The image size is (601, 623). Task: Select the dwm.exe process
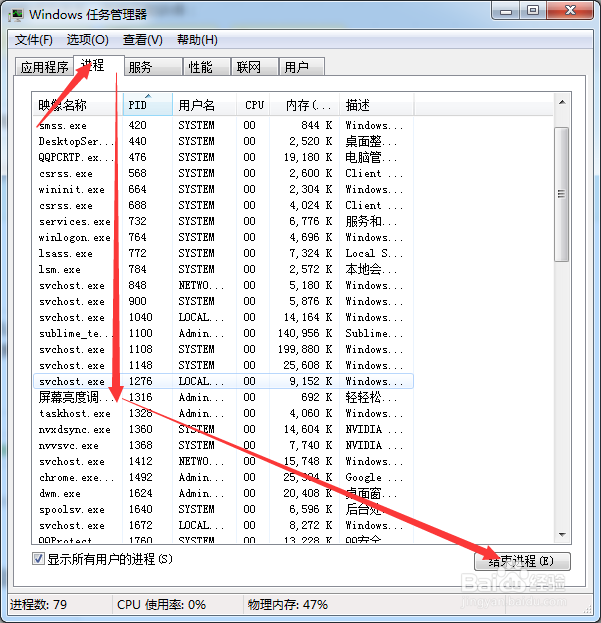pos(223,493)
